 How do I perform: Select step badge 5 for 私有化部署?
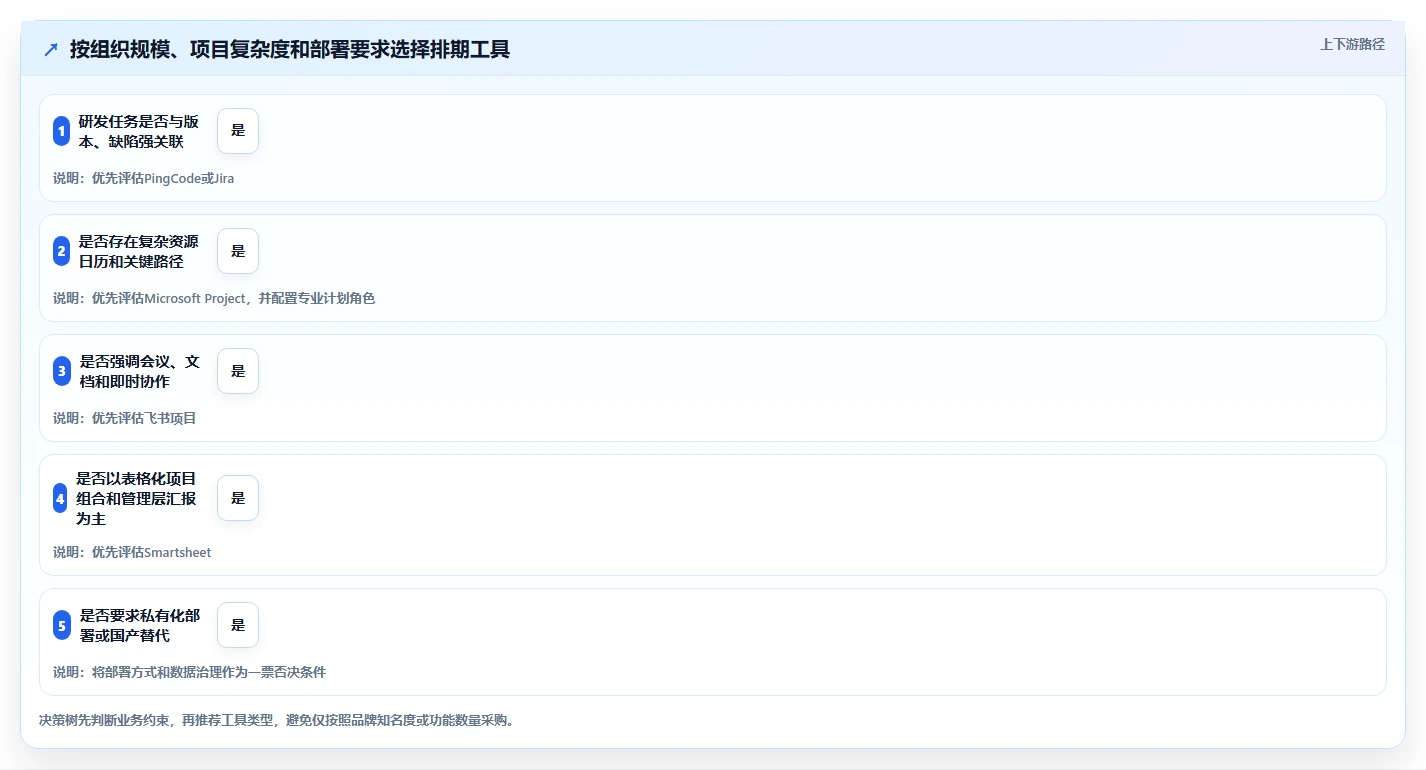pyautogui.click(x=62, y=625)
